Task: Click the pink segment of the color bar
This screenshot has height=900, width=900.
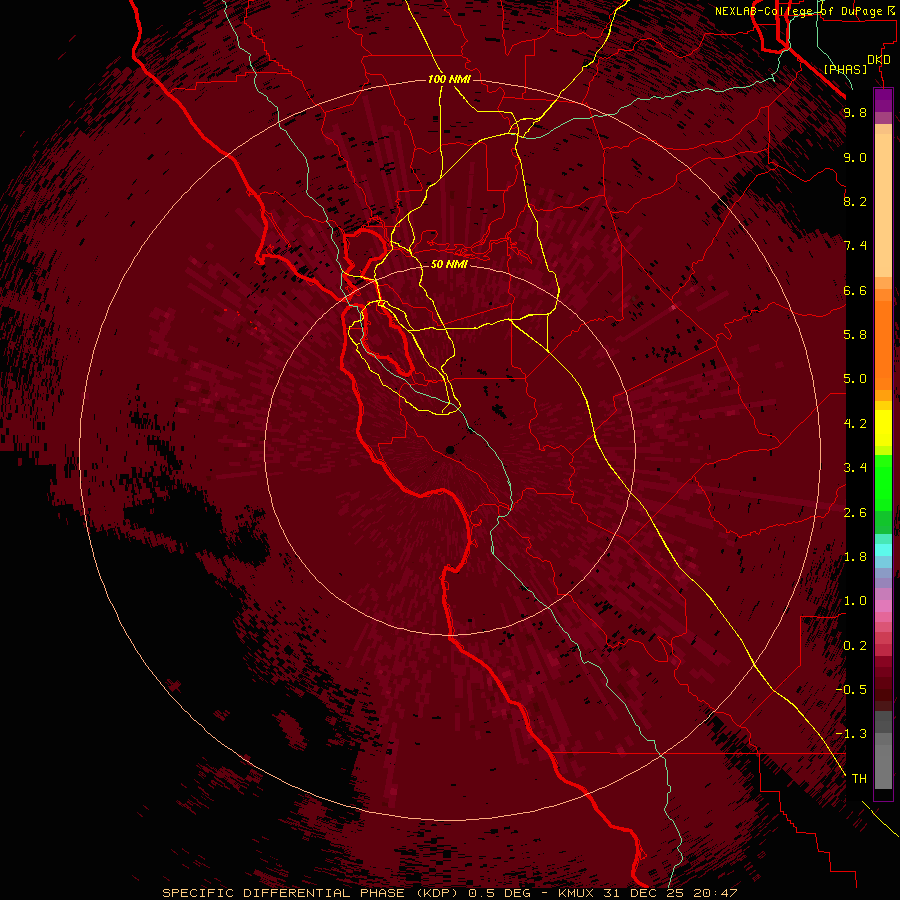Action: tap(883, 606)
